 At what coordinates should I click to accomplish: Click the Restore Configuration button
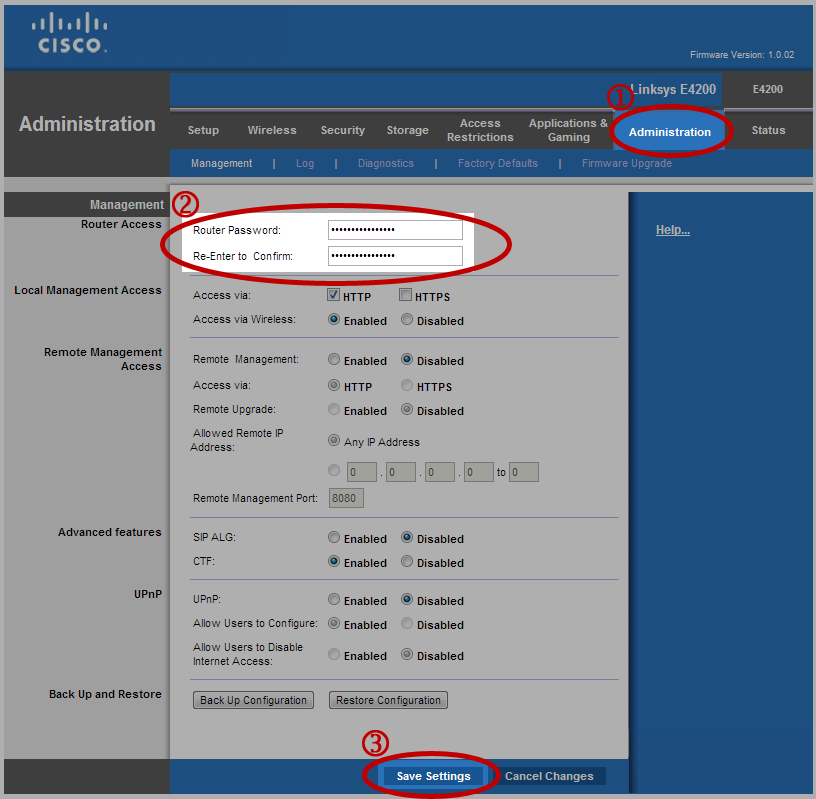pyautogui.click(x=388, y=700)
